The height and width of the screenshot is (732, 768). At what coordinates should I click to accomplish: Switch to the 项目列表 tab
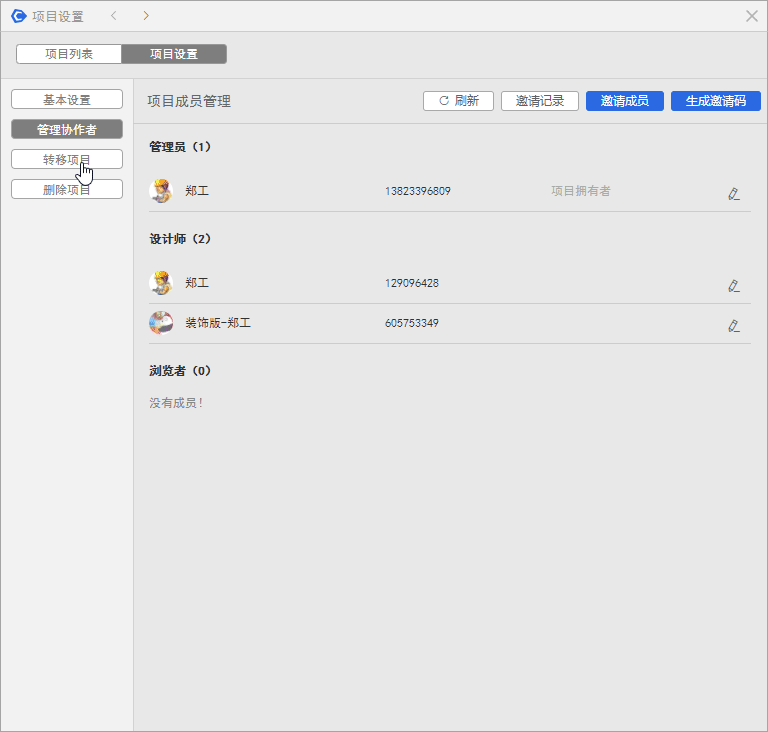tap(69, 54)
